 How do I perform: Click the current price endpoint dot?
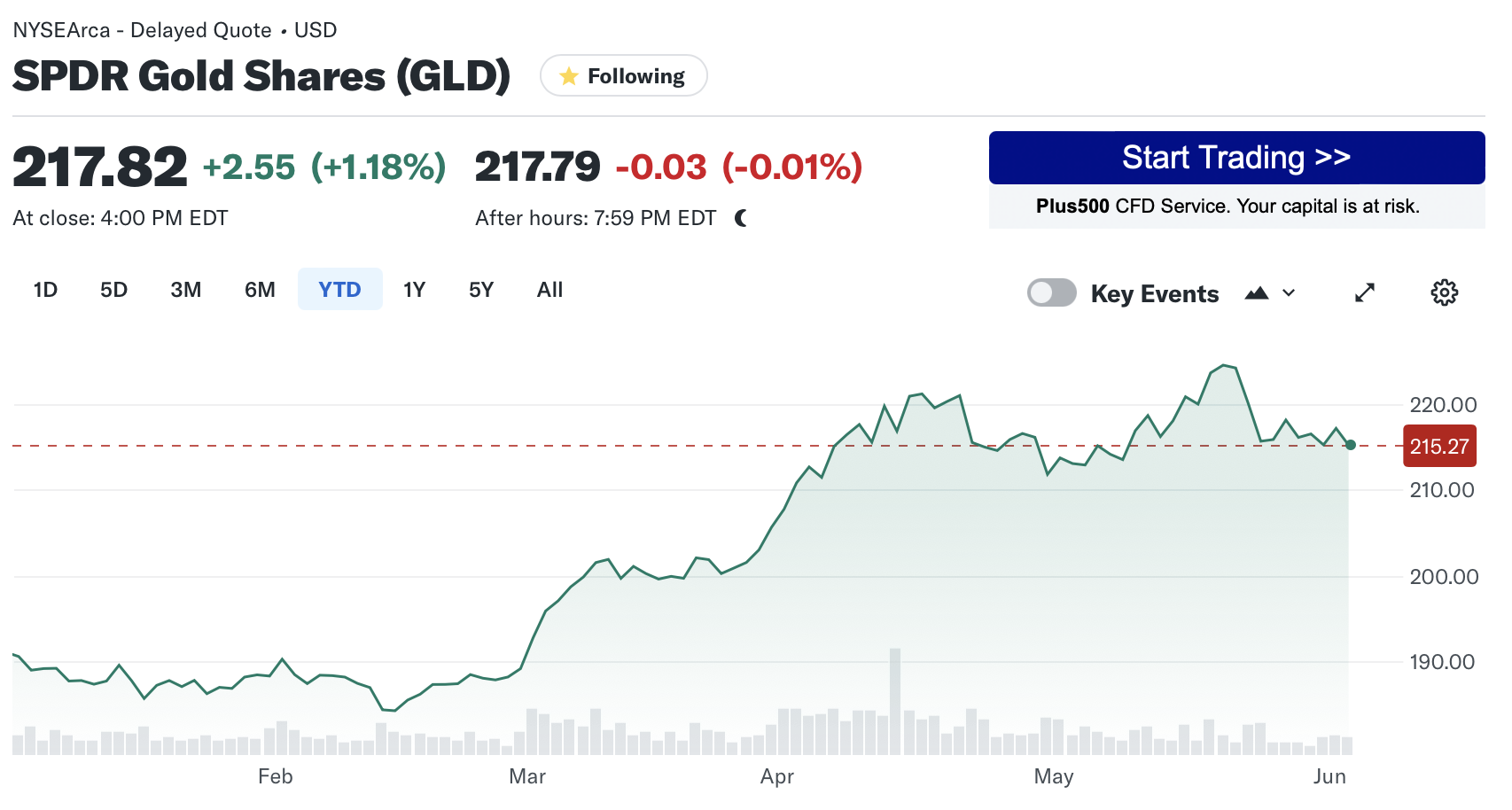coord(1350,445)
